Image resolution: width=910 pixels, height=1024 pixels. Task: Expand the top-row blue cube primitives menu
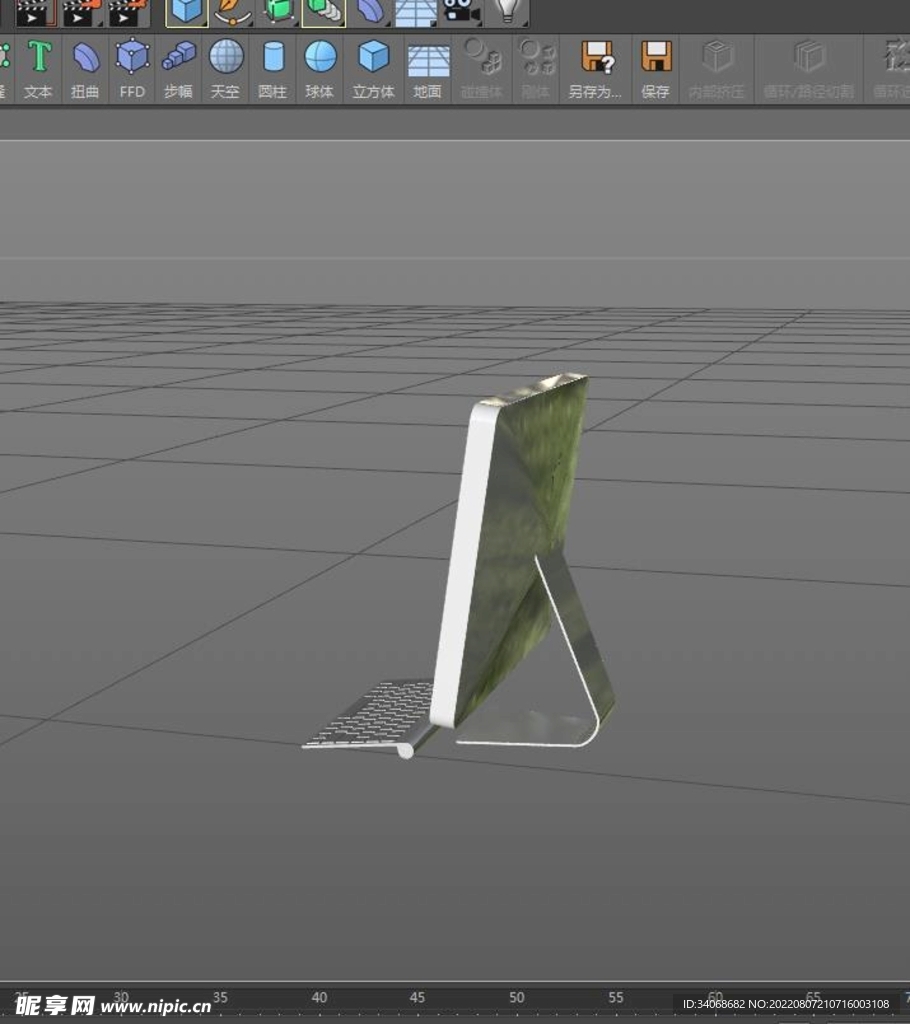tap(186, 11)
